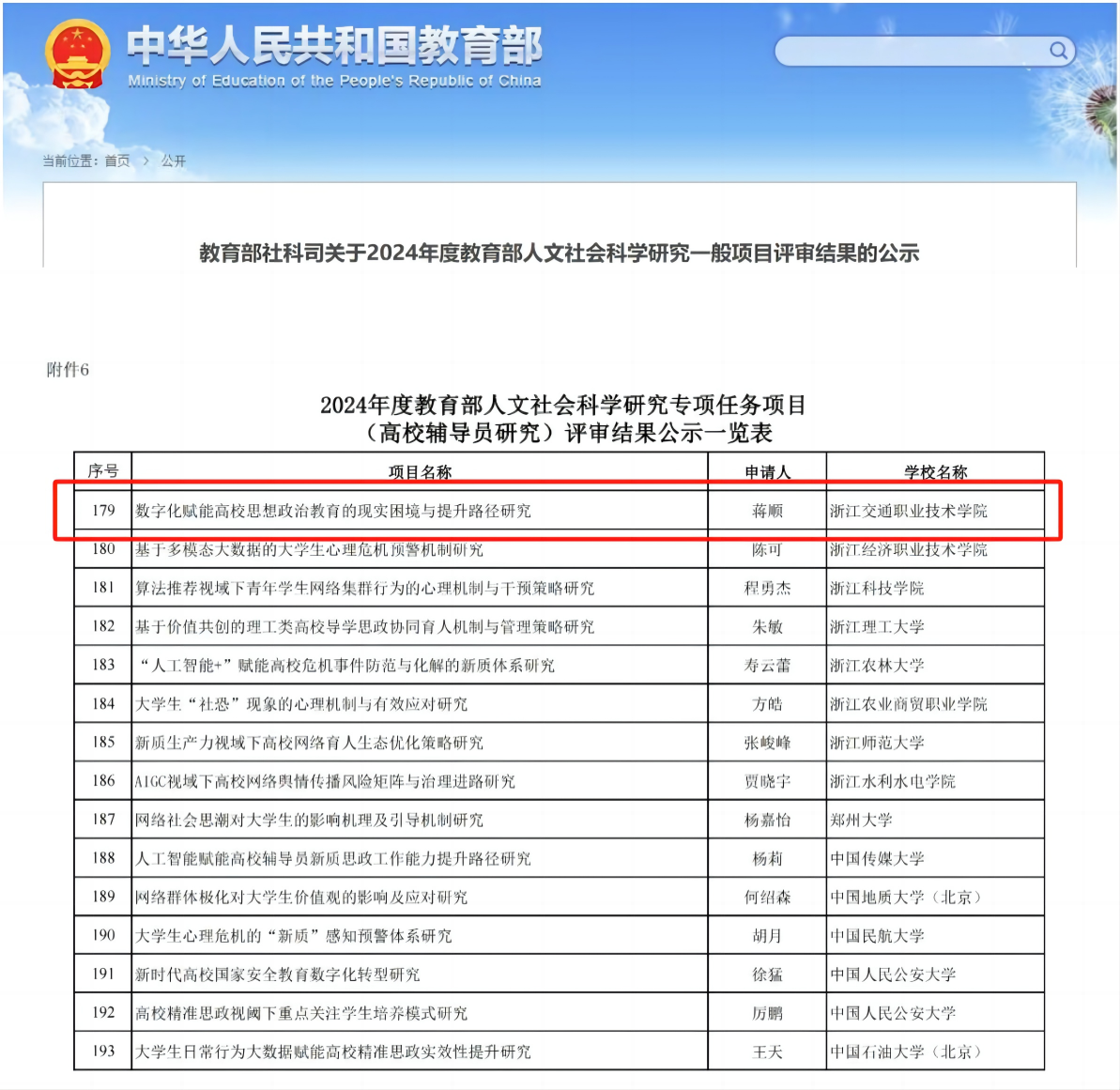Click project 算法推荐视域下青年学生网络集群行为… in row 181
The image size is (1120, 1090).
[x=365, y=588]
